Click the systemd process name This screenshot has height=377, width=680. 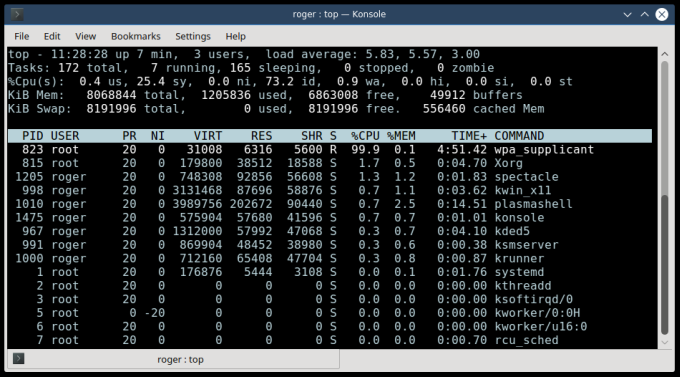click(520, 272)
